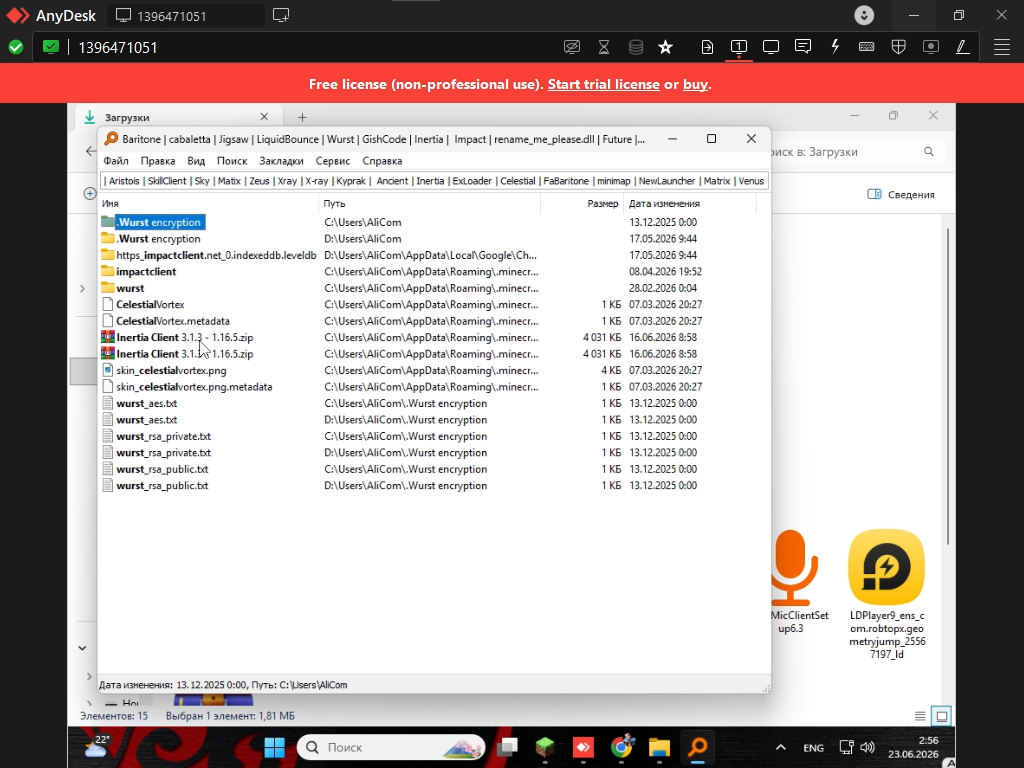Open the Правка menu
Image resolution: width=1024 pixels, height=768 pixels.
(x=158, y=161)
